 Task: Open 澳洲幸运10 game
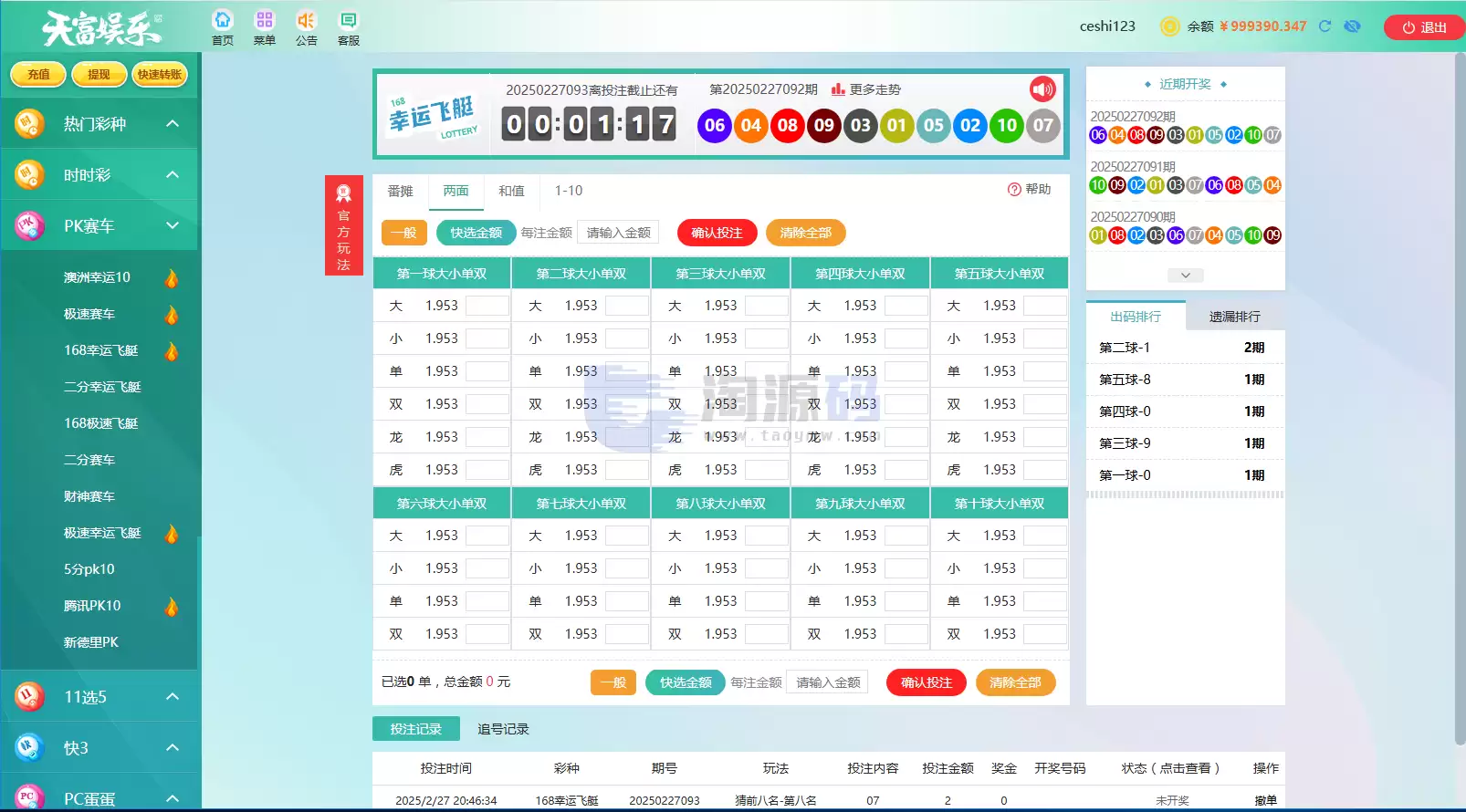(97, 277)
